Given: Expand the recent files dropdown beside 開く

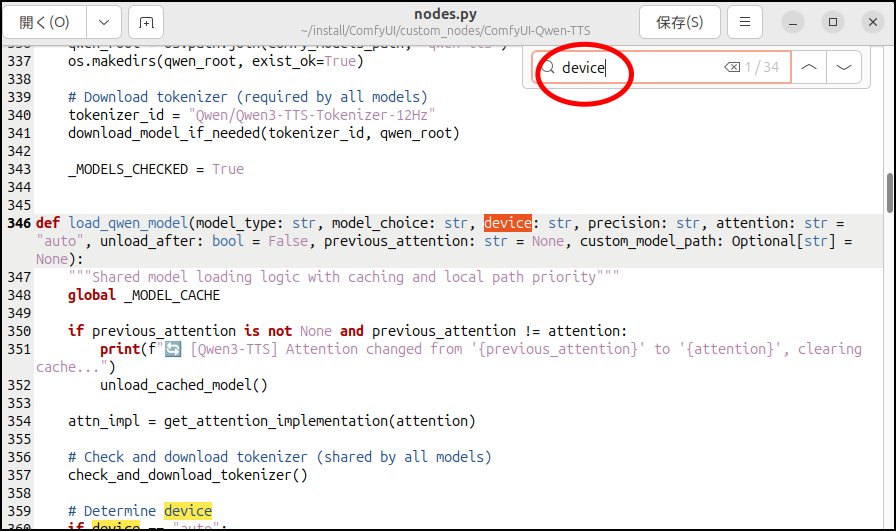Looking at the screenshot, I should pyautogui.click(x=104, y=22).
